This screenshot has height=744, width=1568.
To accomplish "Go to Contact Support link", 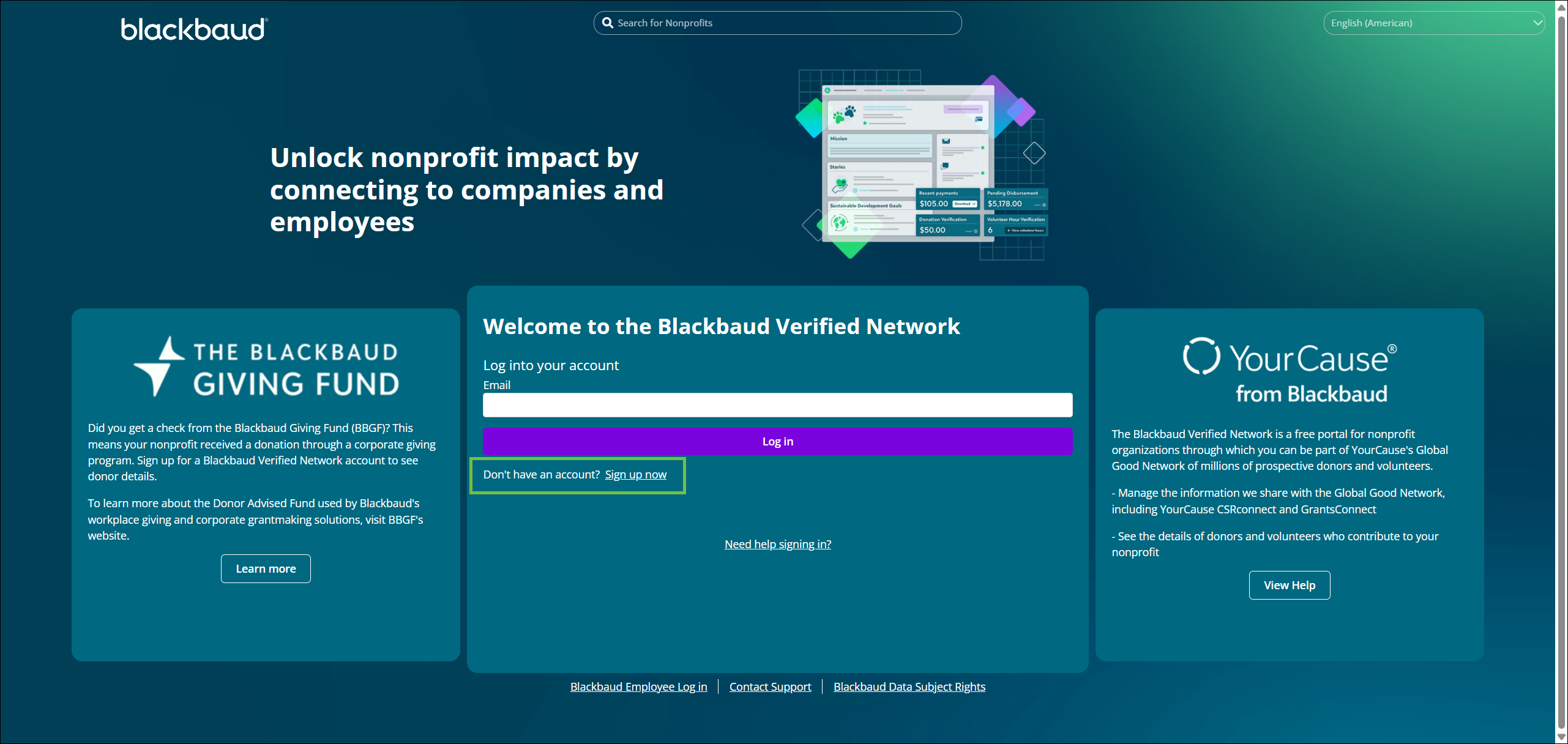I will coord(770,686).
